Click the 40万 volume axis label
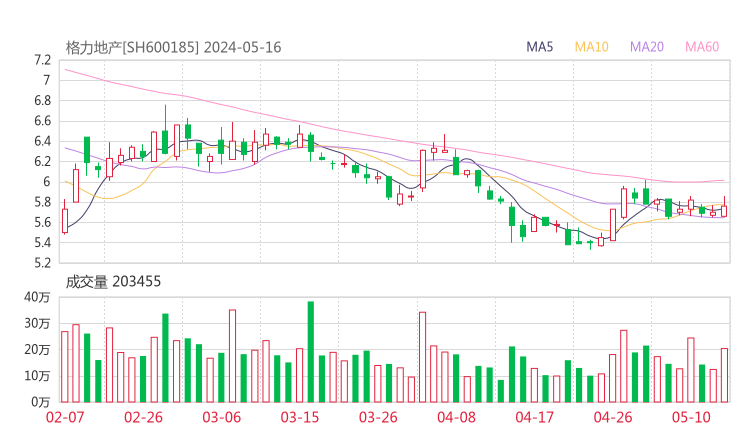The height and width of the screenshot is (440, 740). coord(37,297)
